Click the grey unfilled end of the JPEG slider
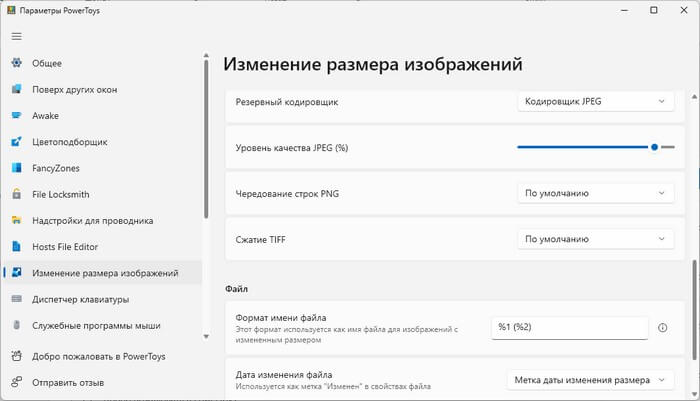 point(667,147)
